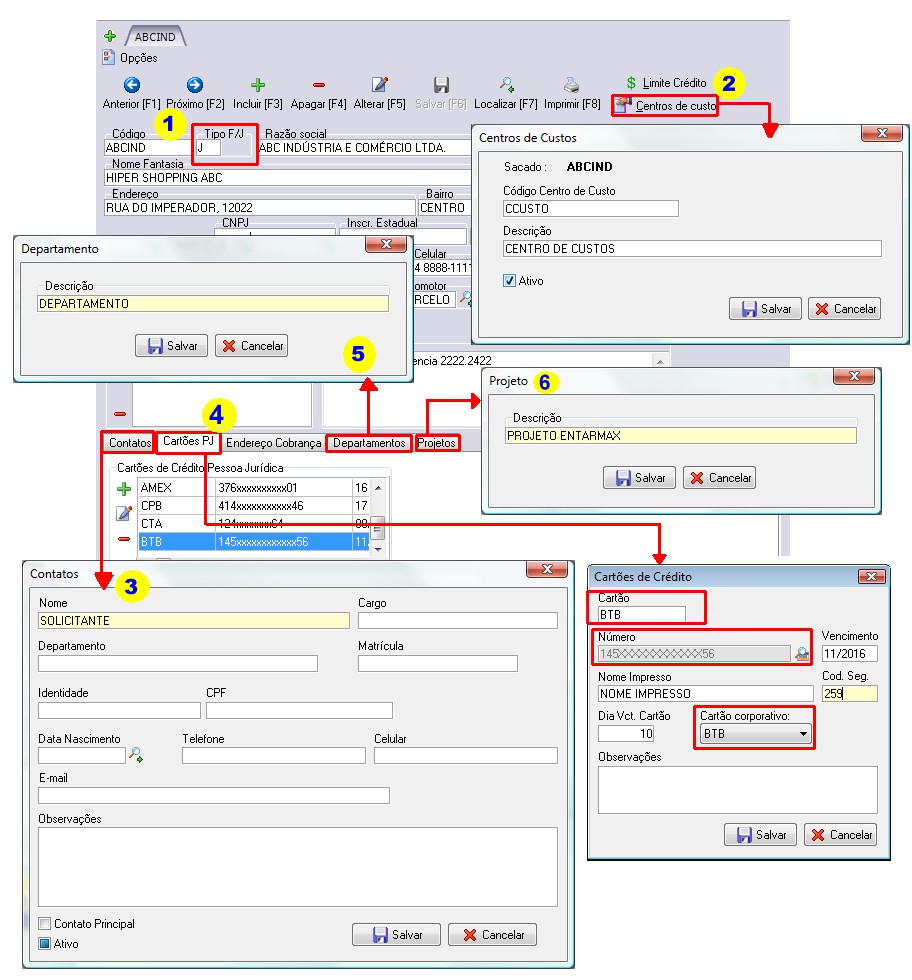Toggle Ativo checkbox in Contatos dialog

pos(44,944)
